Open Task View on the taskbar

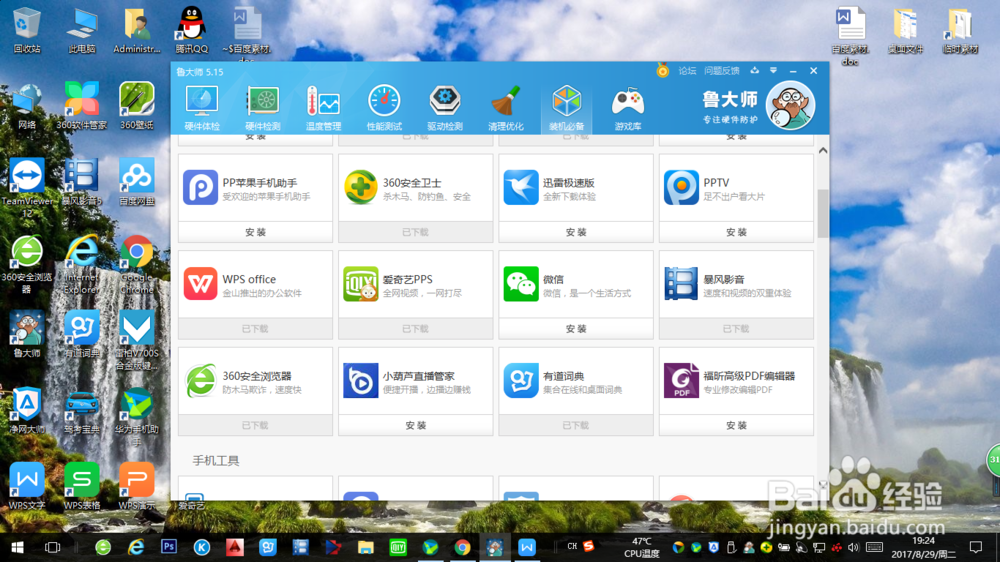click(x=52, y=547)
